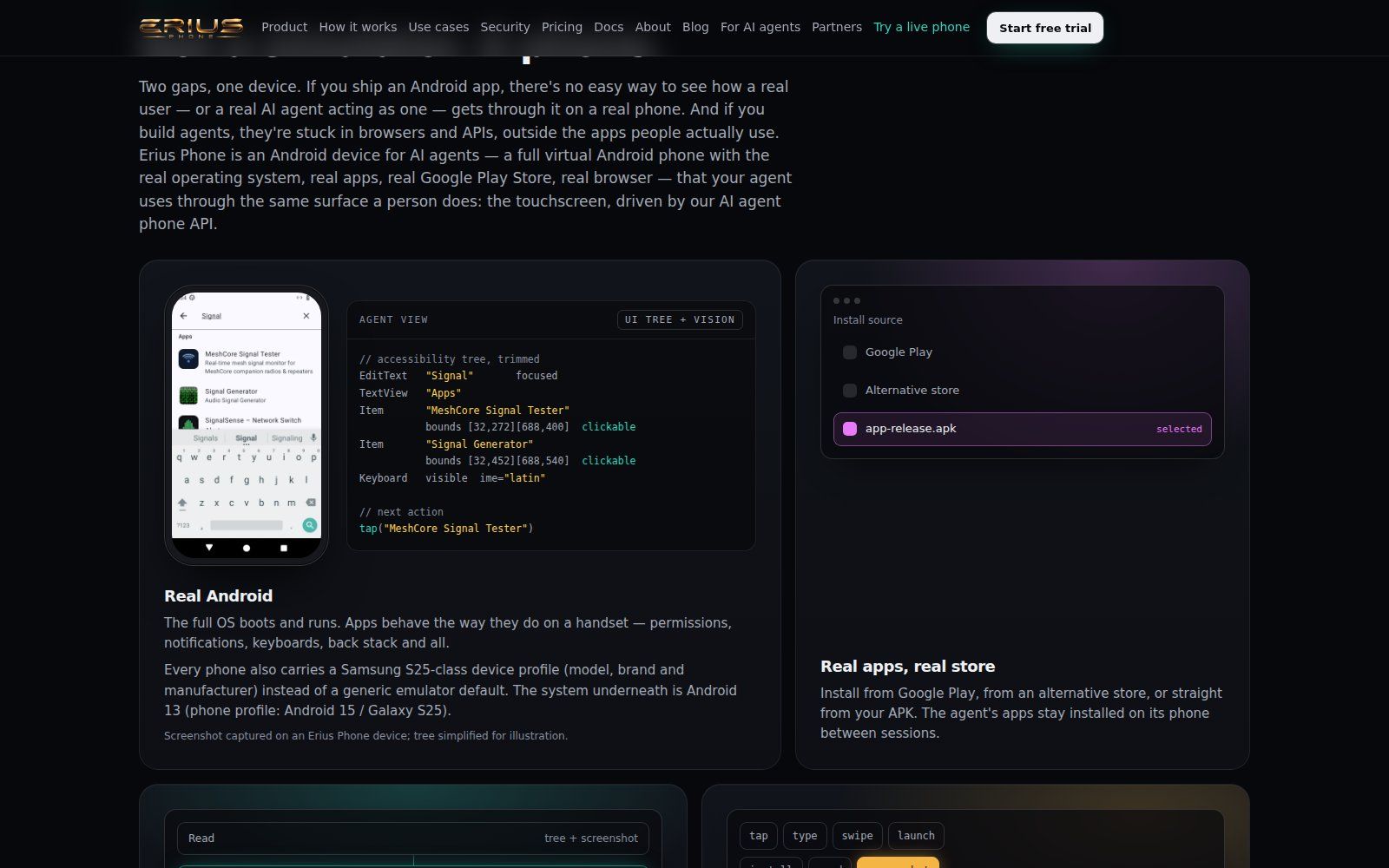The height and width of the screenshot is (868, 1389).
Task: Open For AI agents page
Action: [760, 27]
